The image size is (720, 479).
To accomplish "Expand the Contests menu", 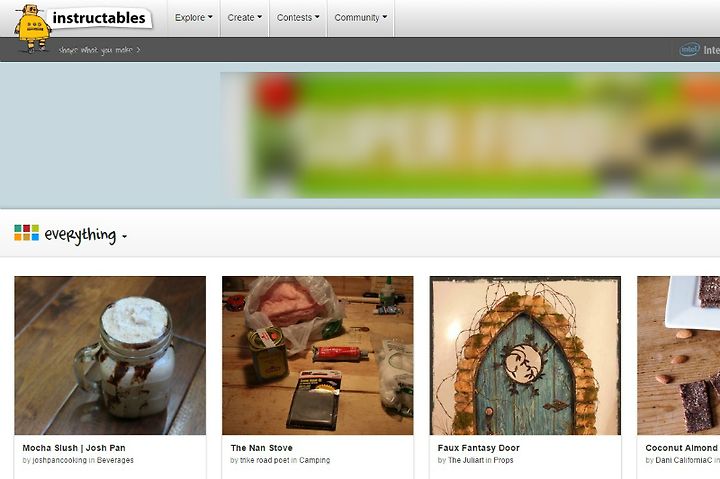I will [298, 17].
